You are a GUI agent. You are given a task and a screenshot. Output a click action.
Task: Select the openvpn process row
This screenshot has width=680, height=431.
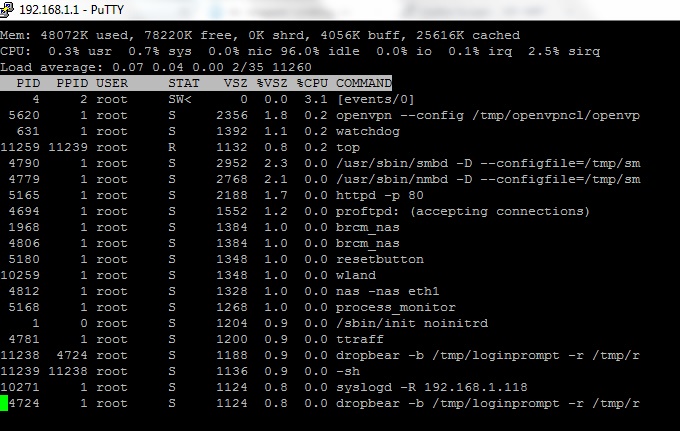click(x=320, y=115)
